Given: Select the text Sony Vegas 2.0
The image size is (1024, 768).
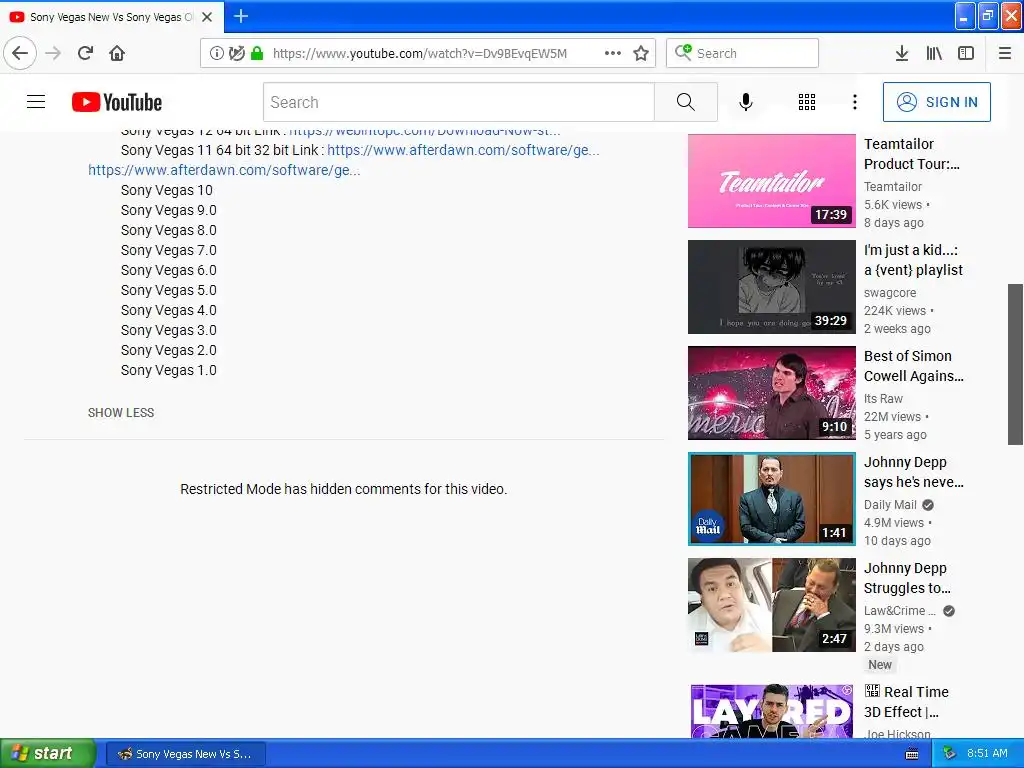Looking at the screenshot, I should click(x=168, y=350).
